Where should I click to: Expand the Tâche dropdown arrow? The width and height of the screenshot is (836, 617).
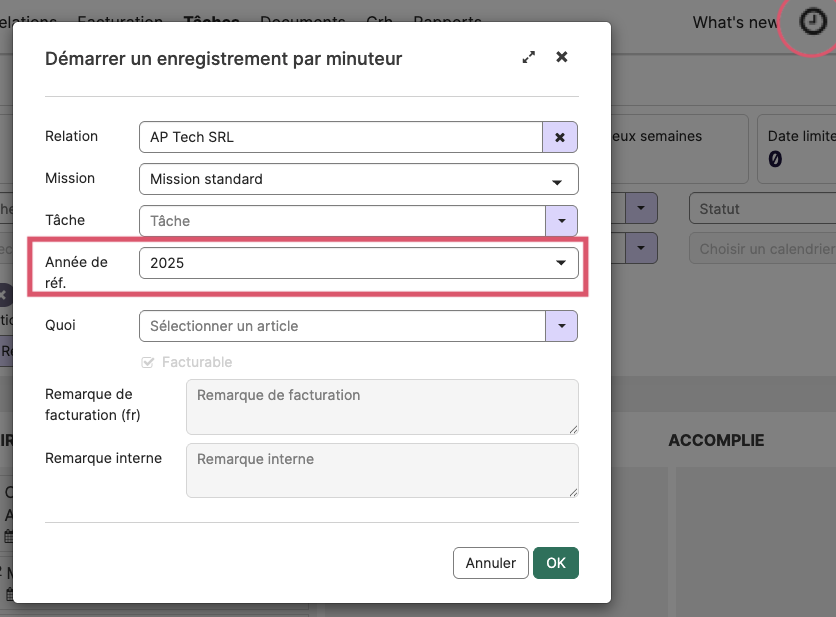(x=561, y=221)
